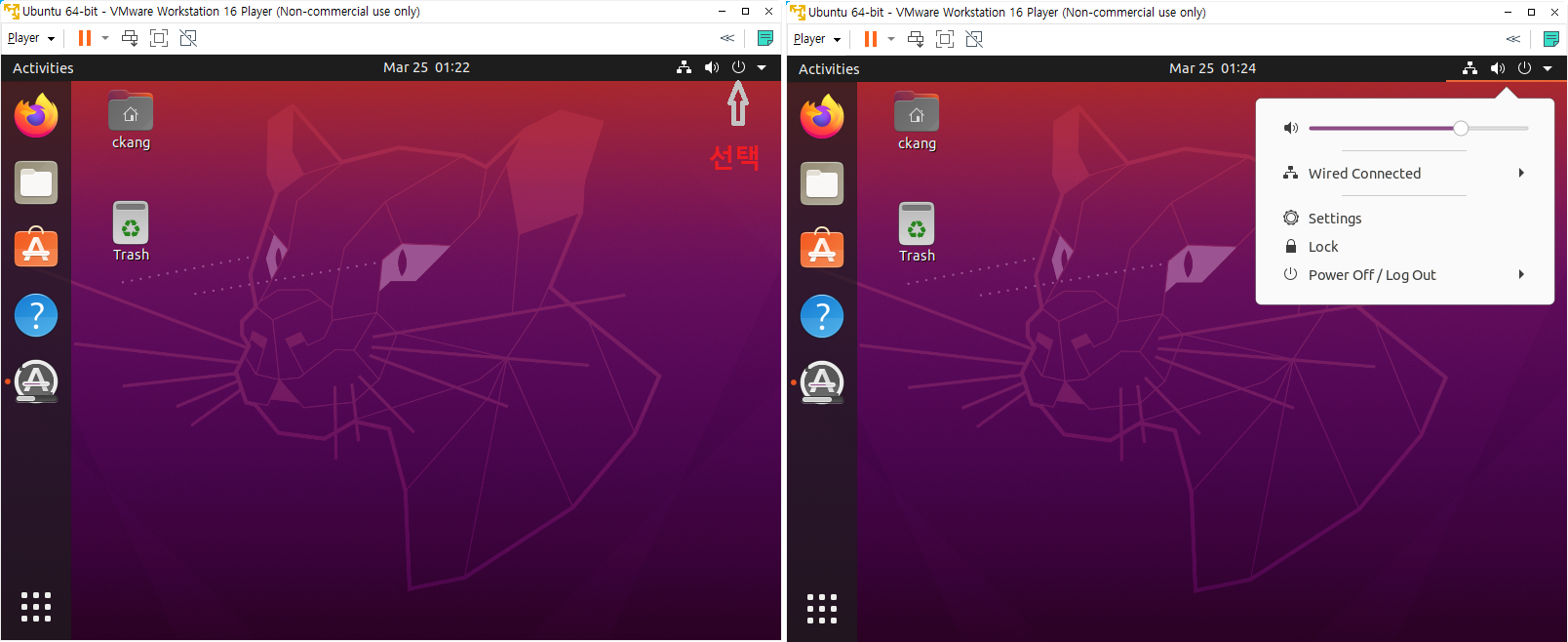Viewport: 1568px width, 642px height.
Task: Enter full screen mode in left VMware toolbar
Action: pos(159,38)
